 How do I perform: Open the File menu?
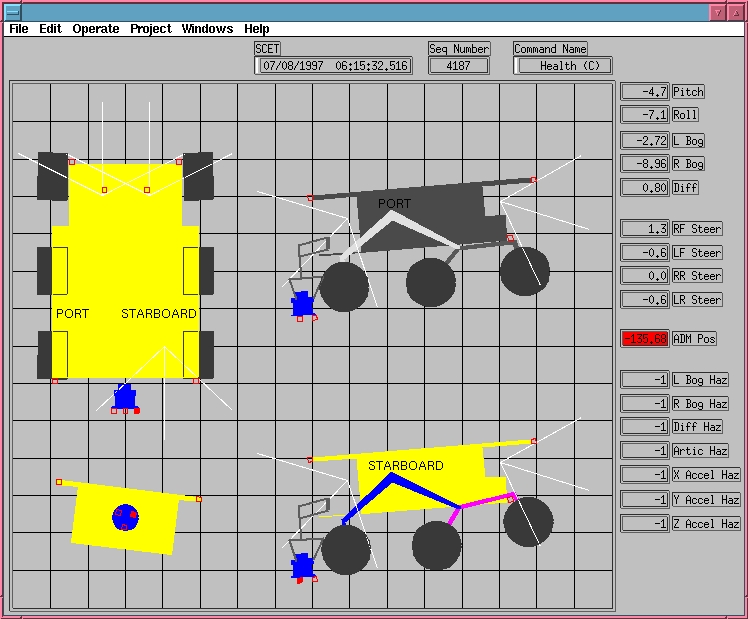pyautogui.click(x=18, y=29)
